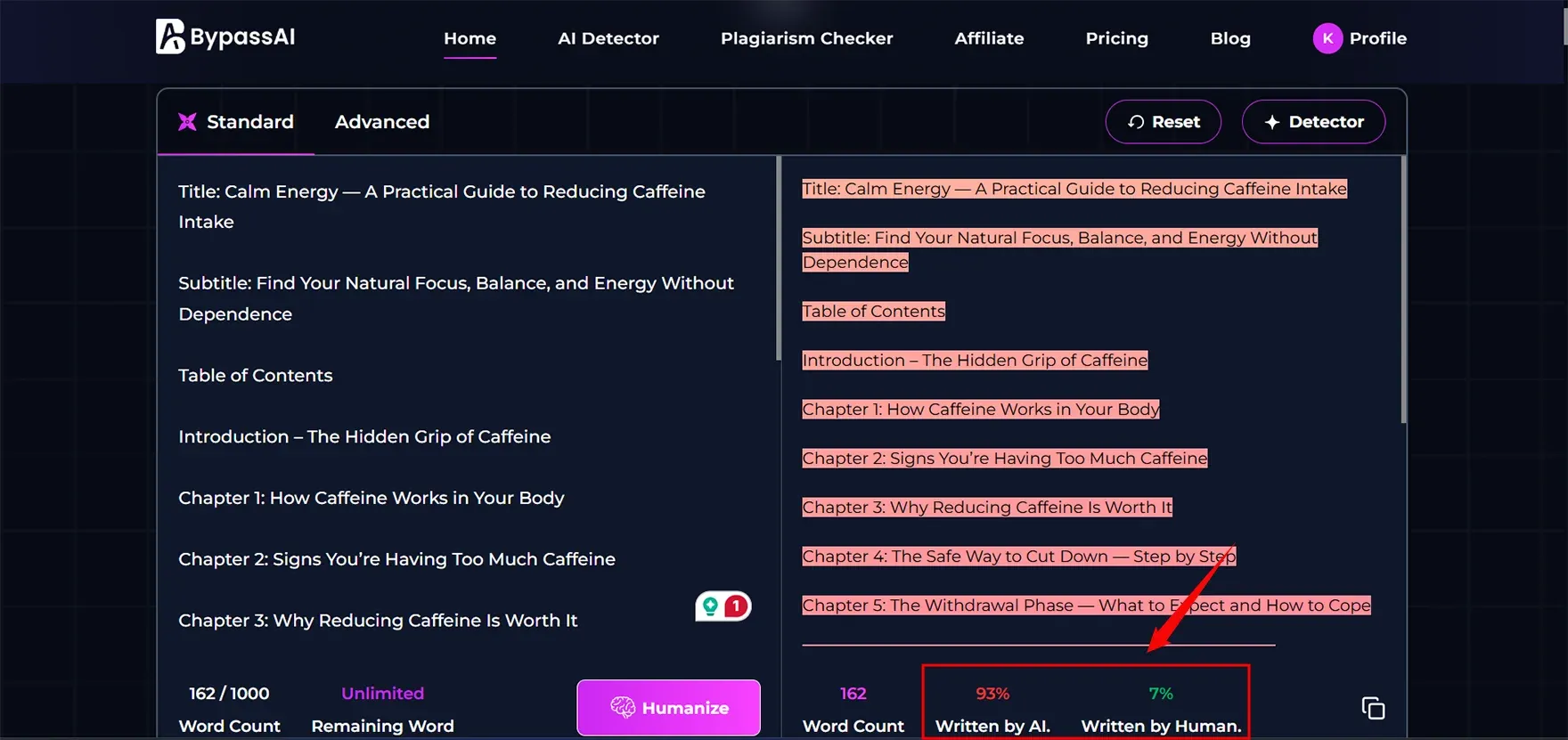The image size is (1568, 740).
Task: Click the pink star Standard icon
Action: point(187,122)
